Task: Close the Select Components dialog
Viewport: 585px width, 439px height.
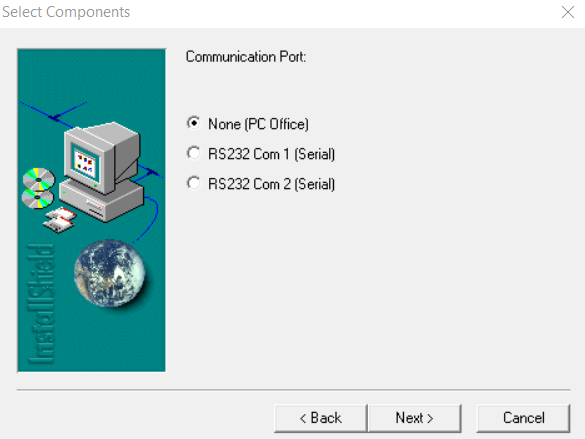Action: click(568, 12)
